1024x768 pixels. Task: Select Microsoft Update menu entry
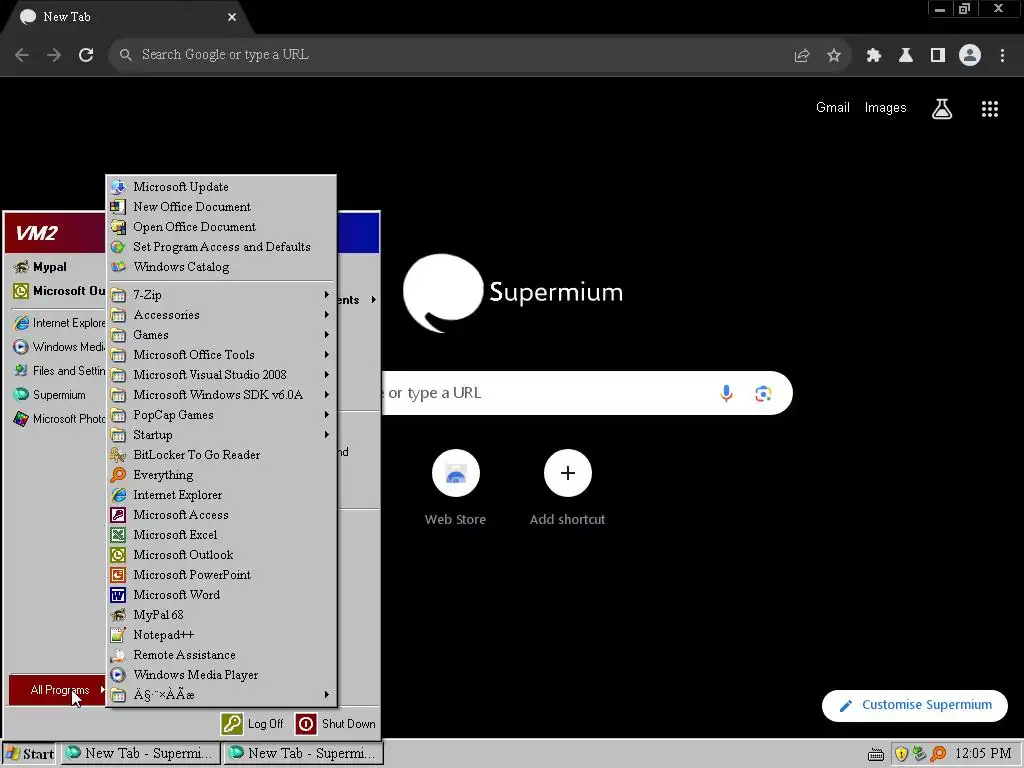click(x=222, y=187)
